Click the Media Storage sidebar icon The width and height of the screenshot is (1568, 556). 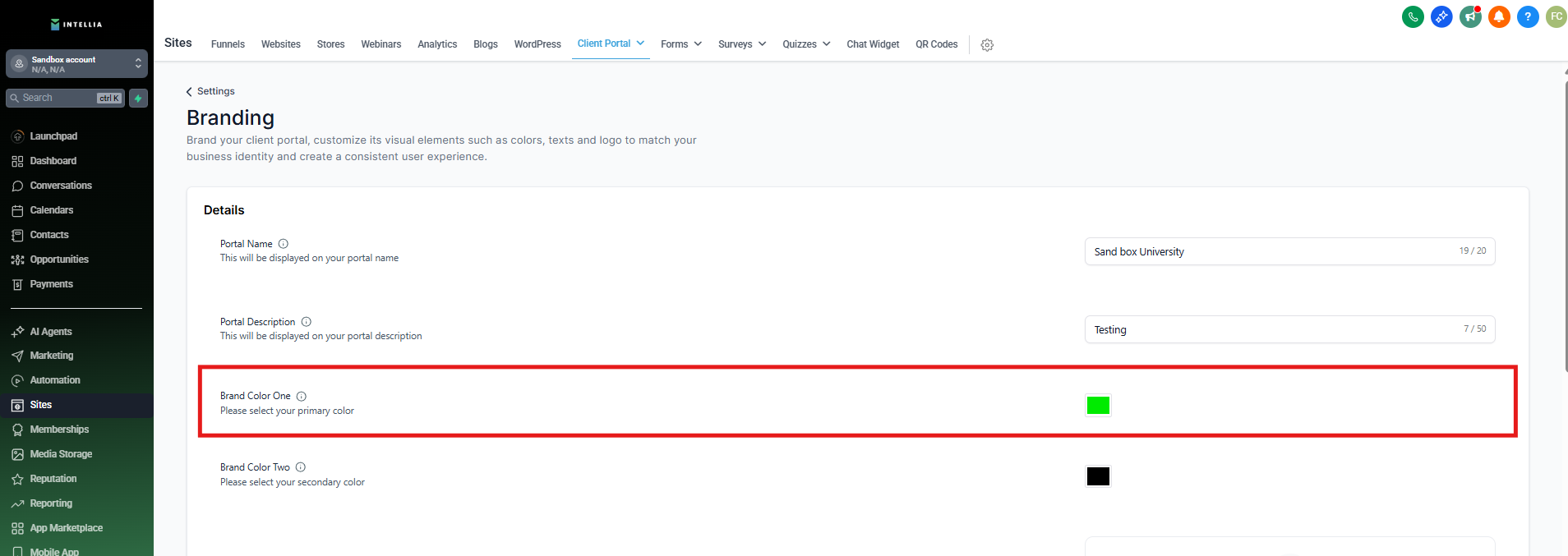(x=17, y=454)
